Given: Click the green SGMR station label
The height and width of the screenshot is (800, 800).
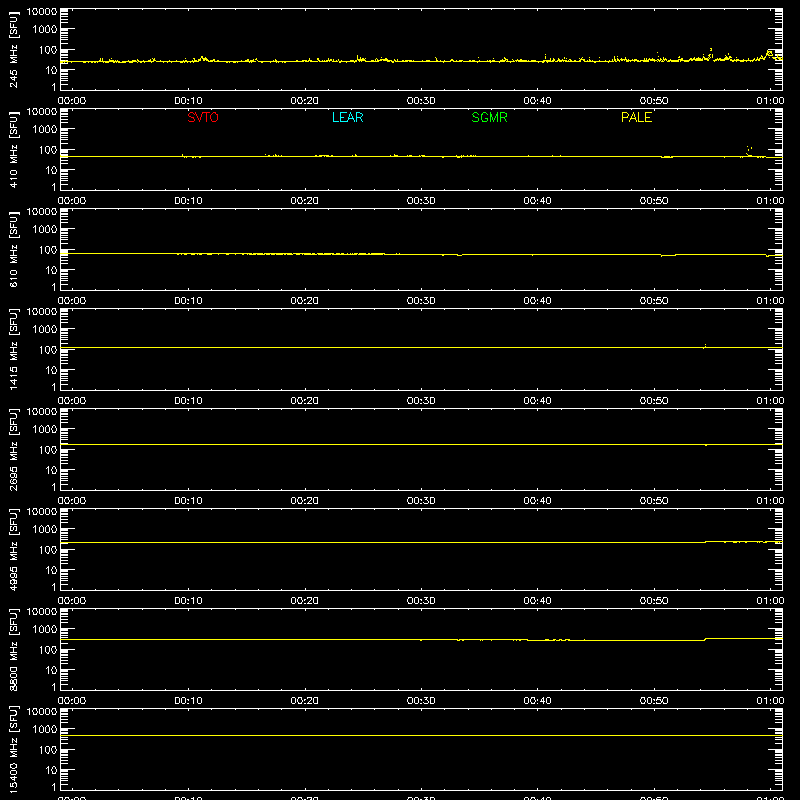Looking at the screenshot, I should (x=489, y=117).
